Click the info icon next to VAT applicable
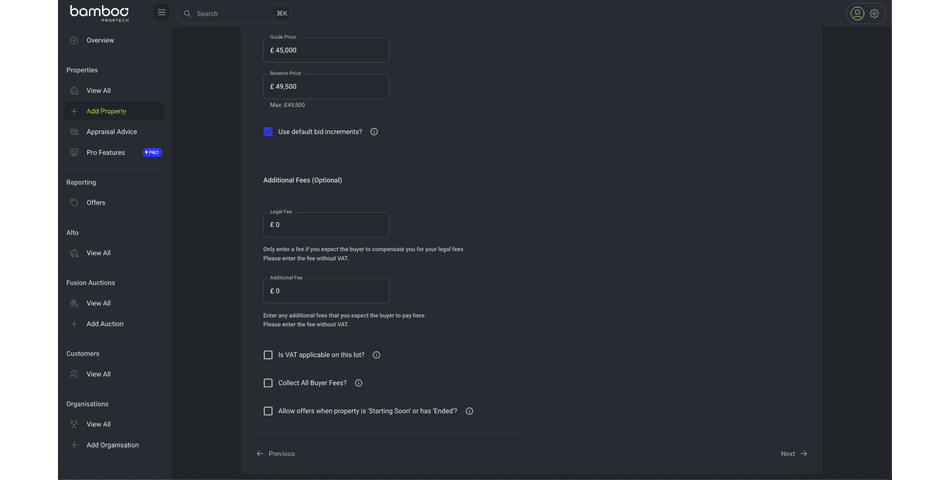Screen dimensions: 950x480 click(376, 355)
